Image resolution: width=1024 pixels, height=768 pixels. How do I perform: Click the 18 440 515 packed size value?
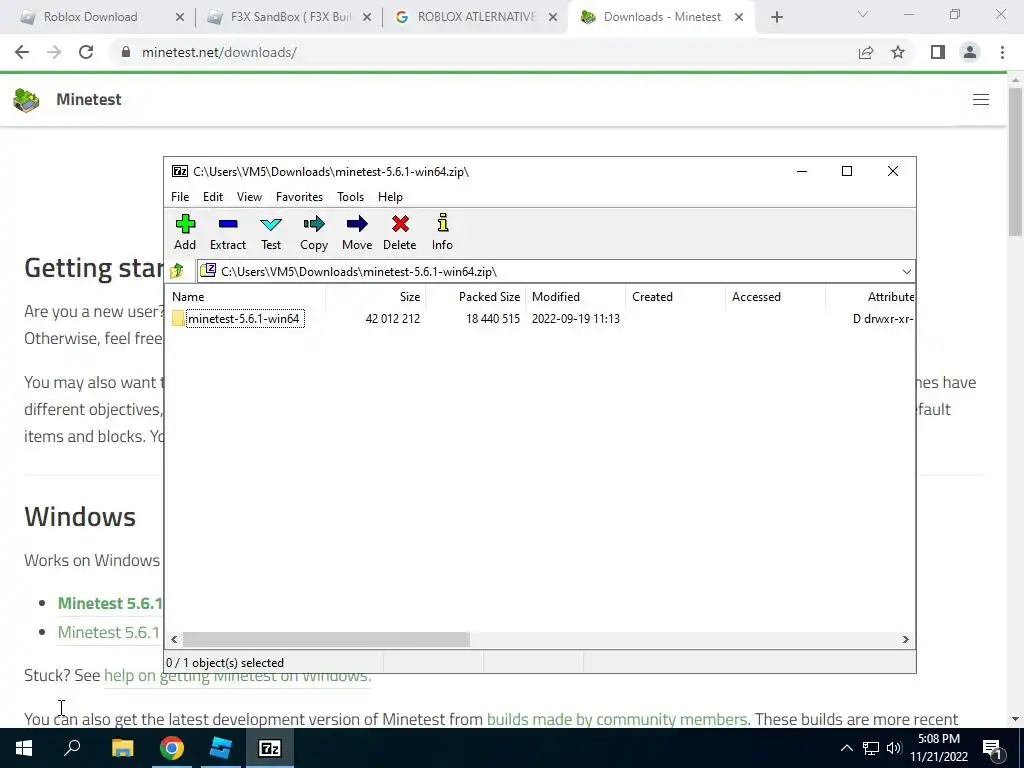492,319
